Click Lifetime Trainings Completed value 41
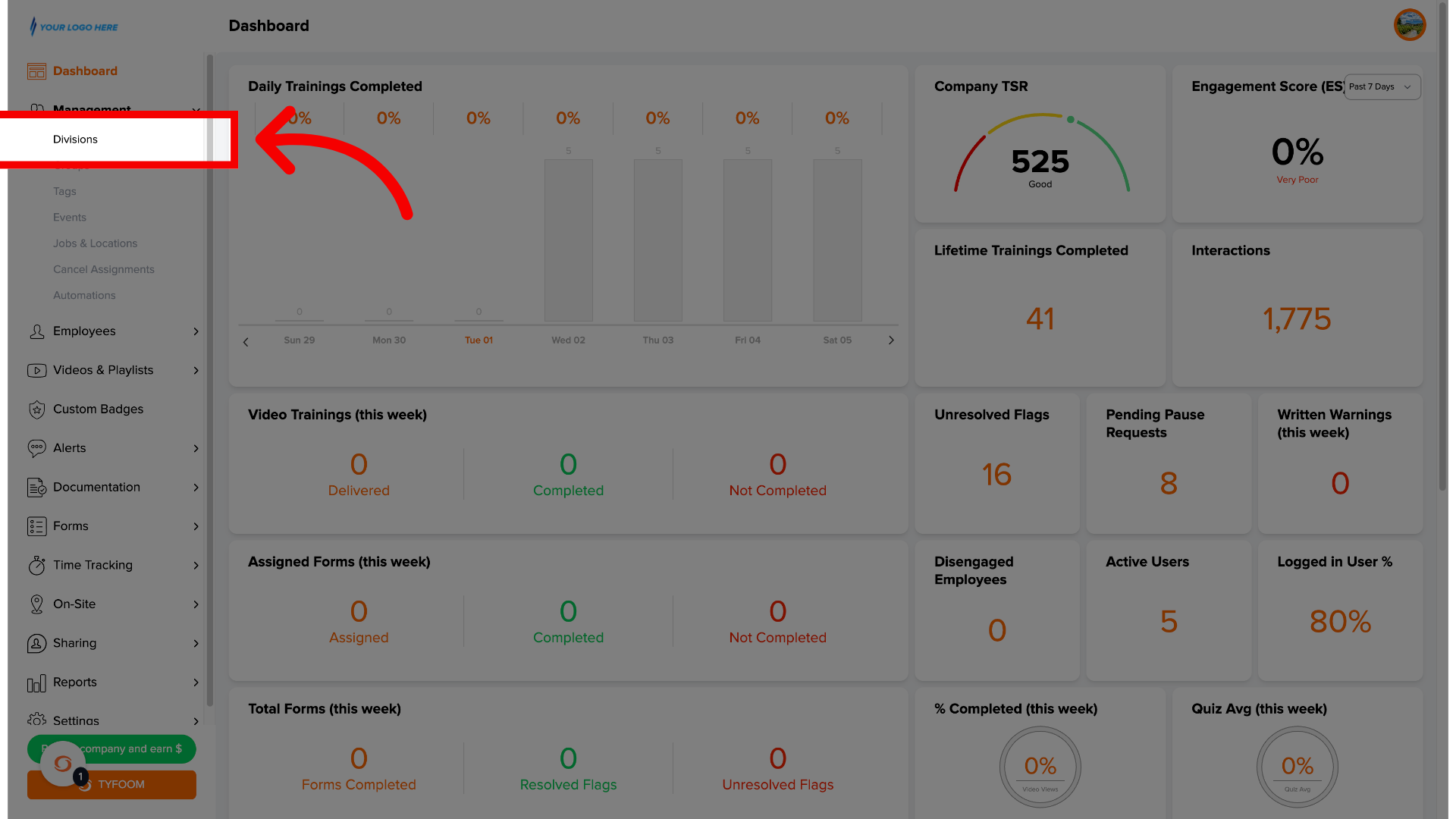The image size is (1456, 819). (1040, 319)
